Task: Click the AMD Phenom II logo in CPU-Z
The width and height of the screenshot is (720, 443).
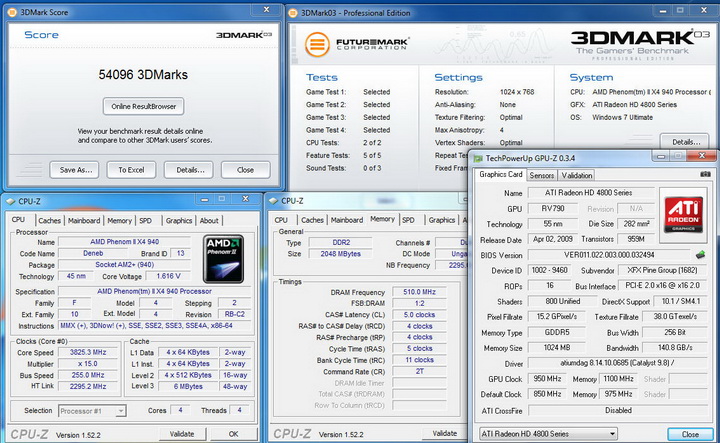Action: coord(224,258)
